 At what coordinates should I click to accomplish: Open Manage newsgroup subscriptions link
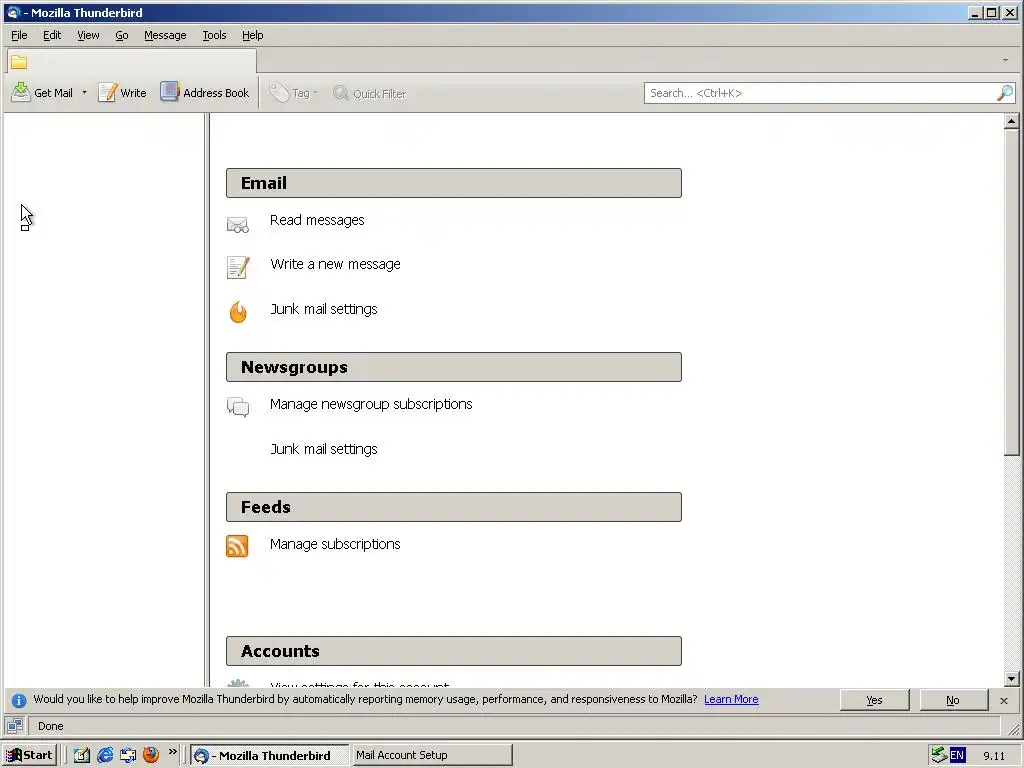coord(371,404)
